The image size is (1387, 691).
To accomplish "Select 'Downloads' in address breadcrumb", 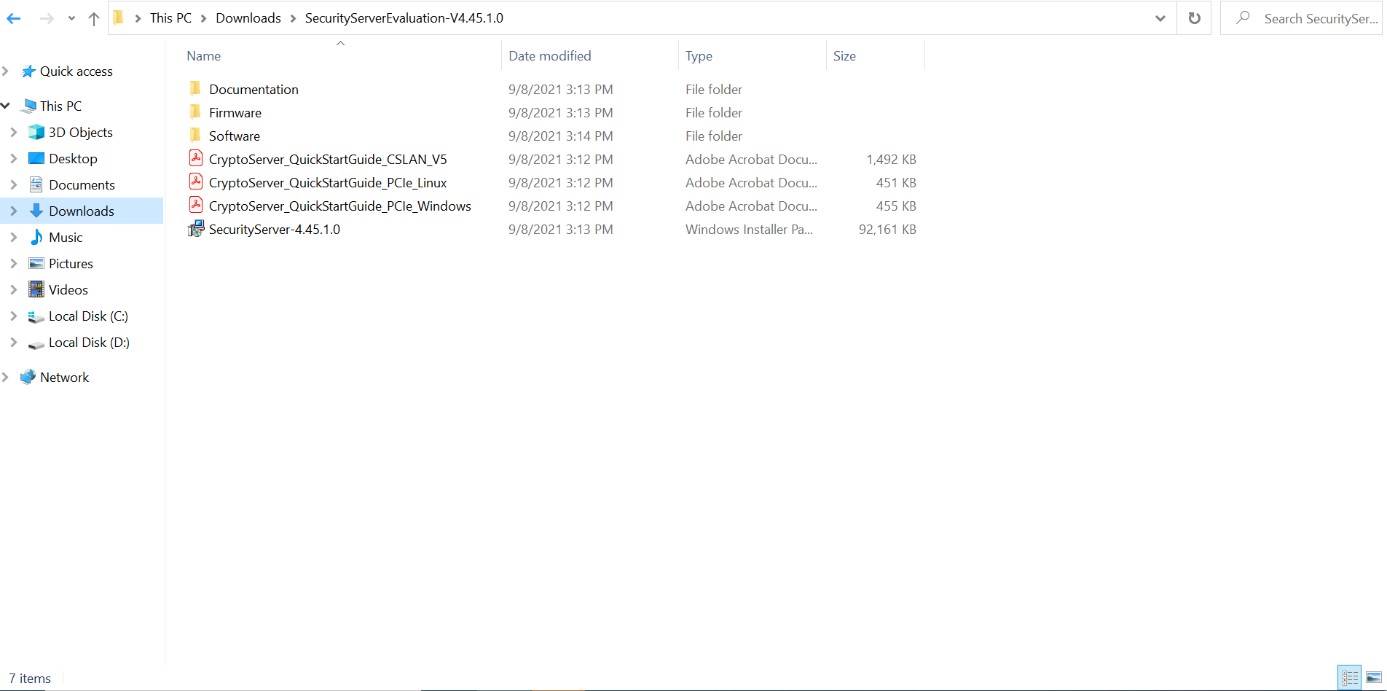I will click(248, 18).
